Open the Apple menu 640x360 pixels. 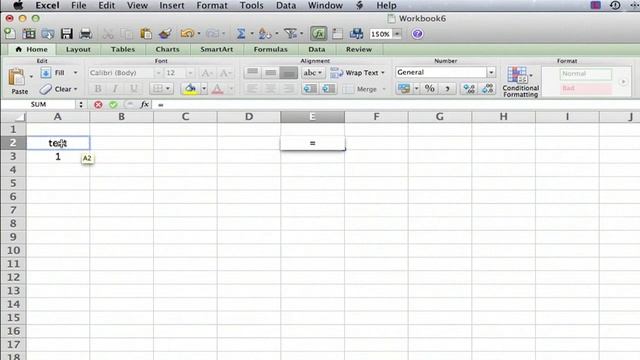[x=18, y=5]
